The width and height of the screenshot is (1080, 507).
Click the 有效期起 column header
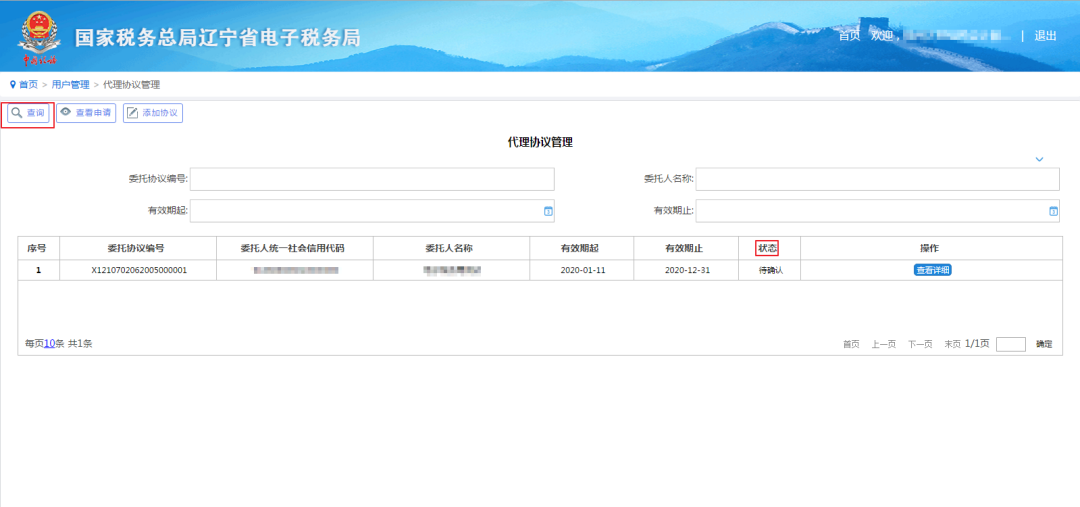(582, 248)
